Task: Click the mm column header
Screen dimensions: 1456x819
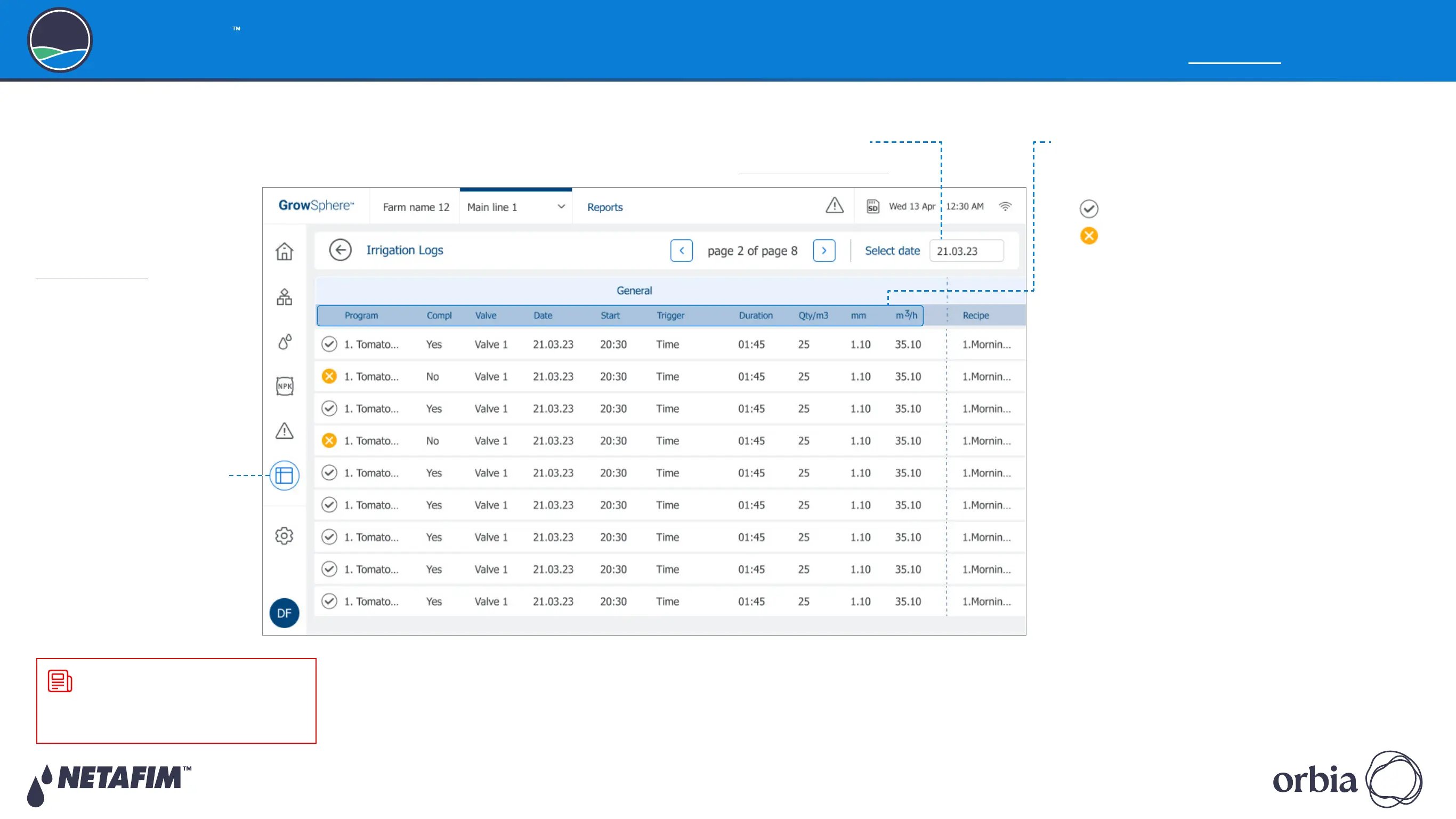Action: tap(858, 316)
